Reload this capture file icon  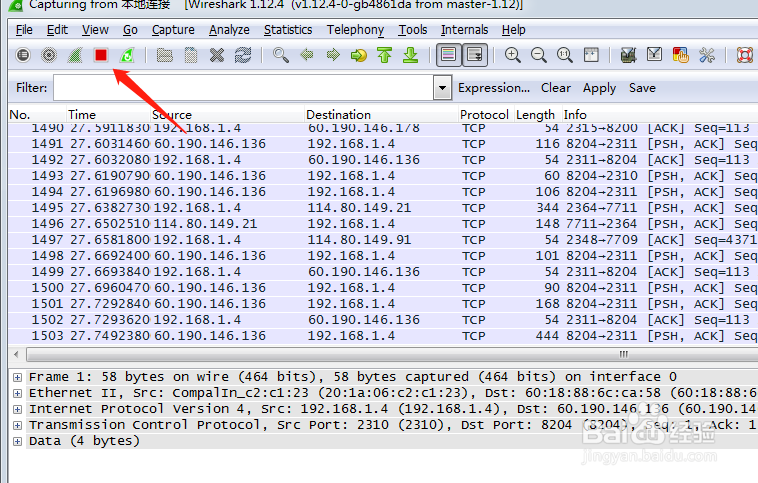243,55
